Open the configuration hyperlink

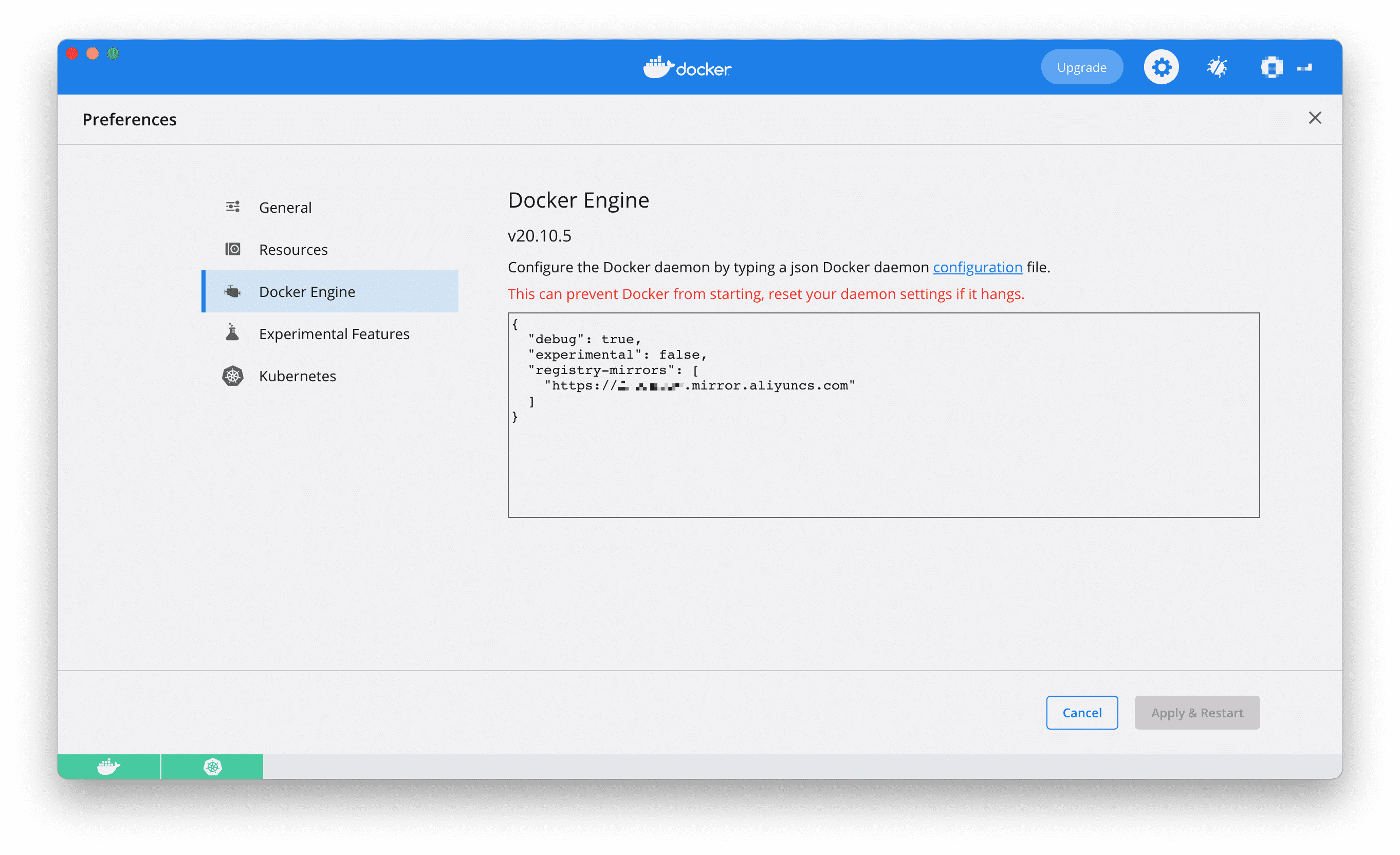[977, 267]
